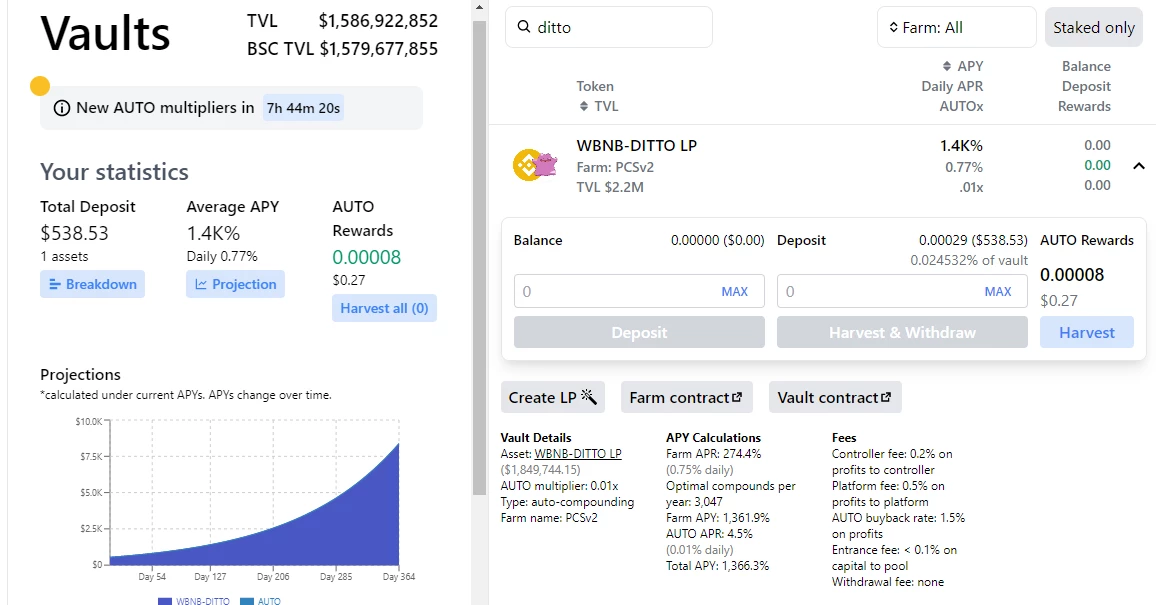Image resolution: width=1156 pixels, height=605 pixels.
Task: Click the TVL sort arrows icon
Action: coord(585,106)
